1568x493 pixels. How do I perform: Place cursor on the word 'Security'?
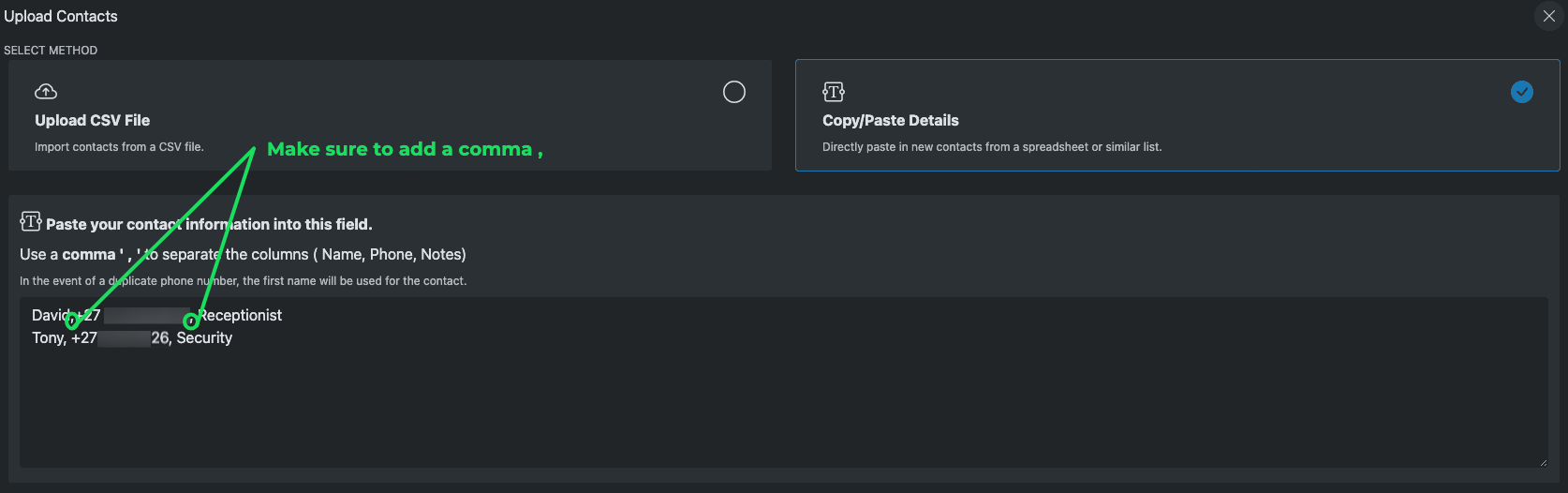tap(204, 338)
